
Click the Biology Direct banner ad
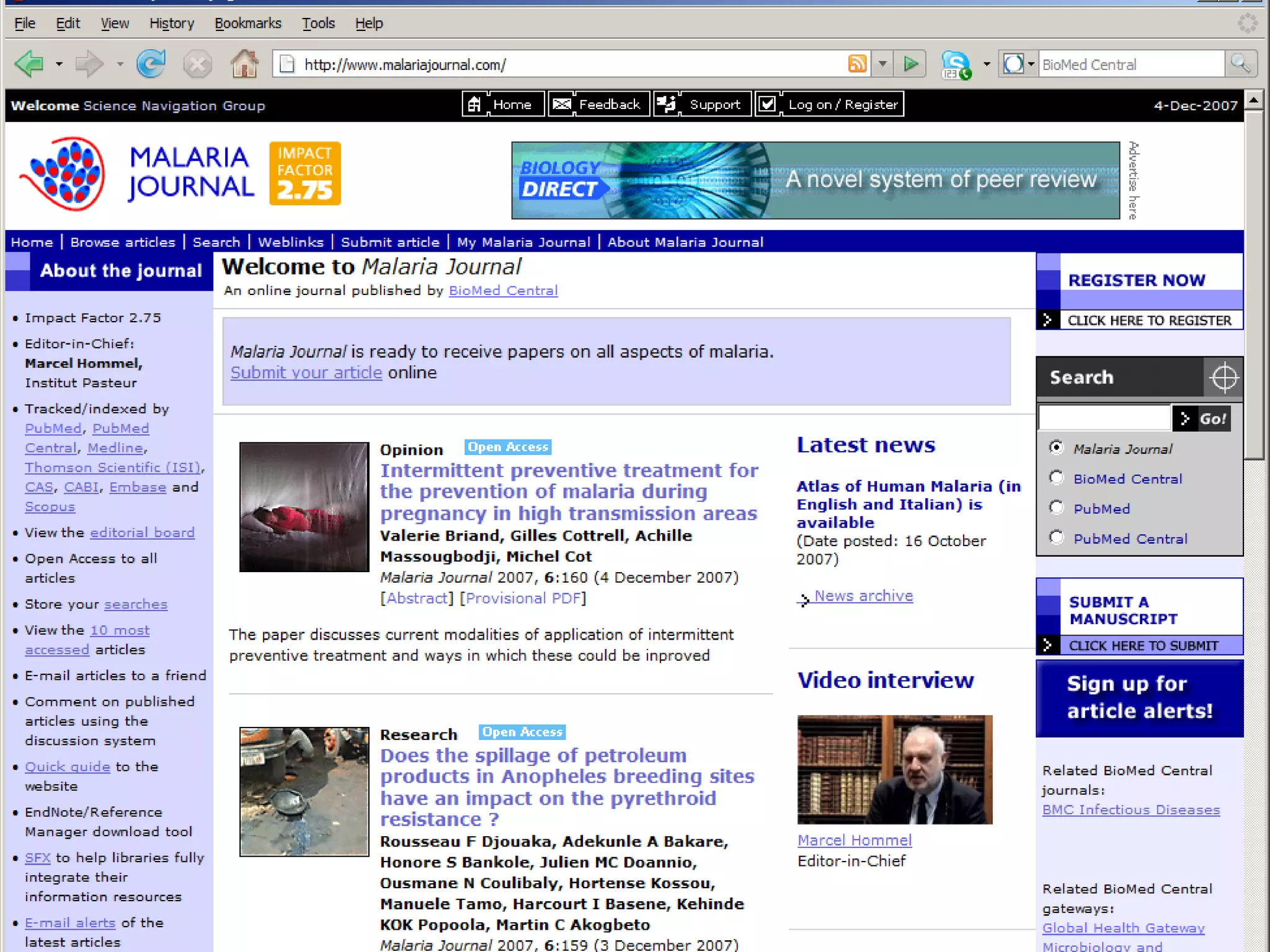tap(815, 180)
